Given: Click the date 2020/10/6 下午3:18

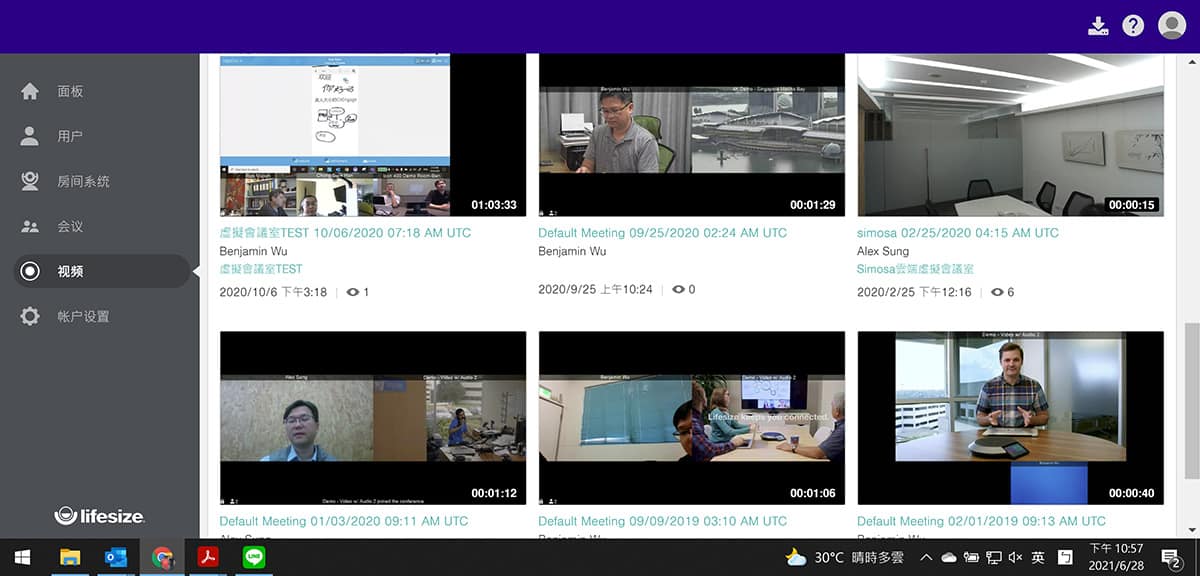Looking at the screenshot, I should 273,292.
